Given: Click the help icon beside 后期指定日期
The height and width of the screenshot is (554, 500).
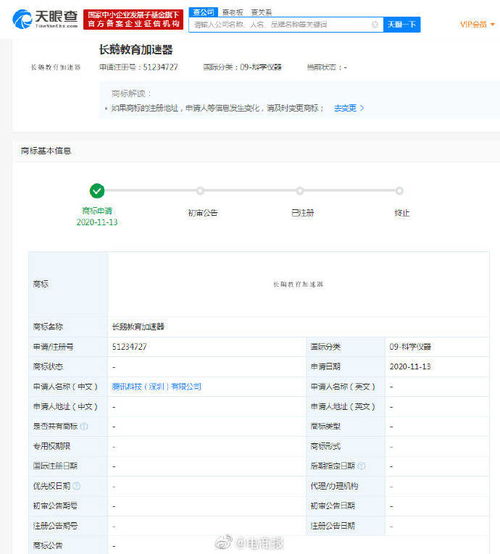Looking at the screenshot, I should click(x=361, y=466).
